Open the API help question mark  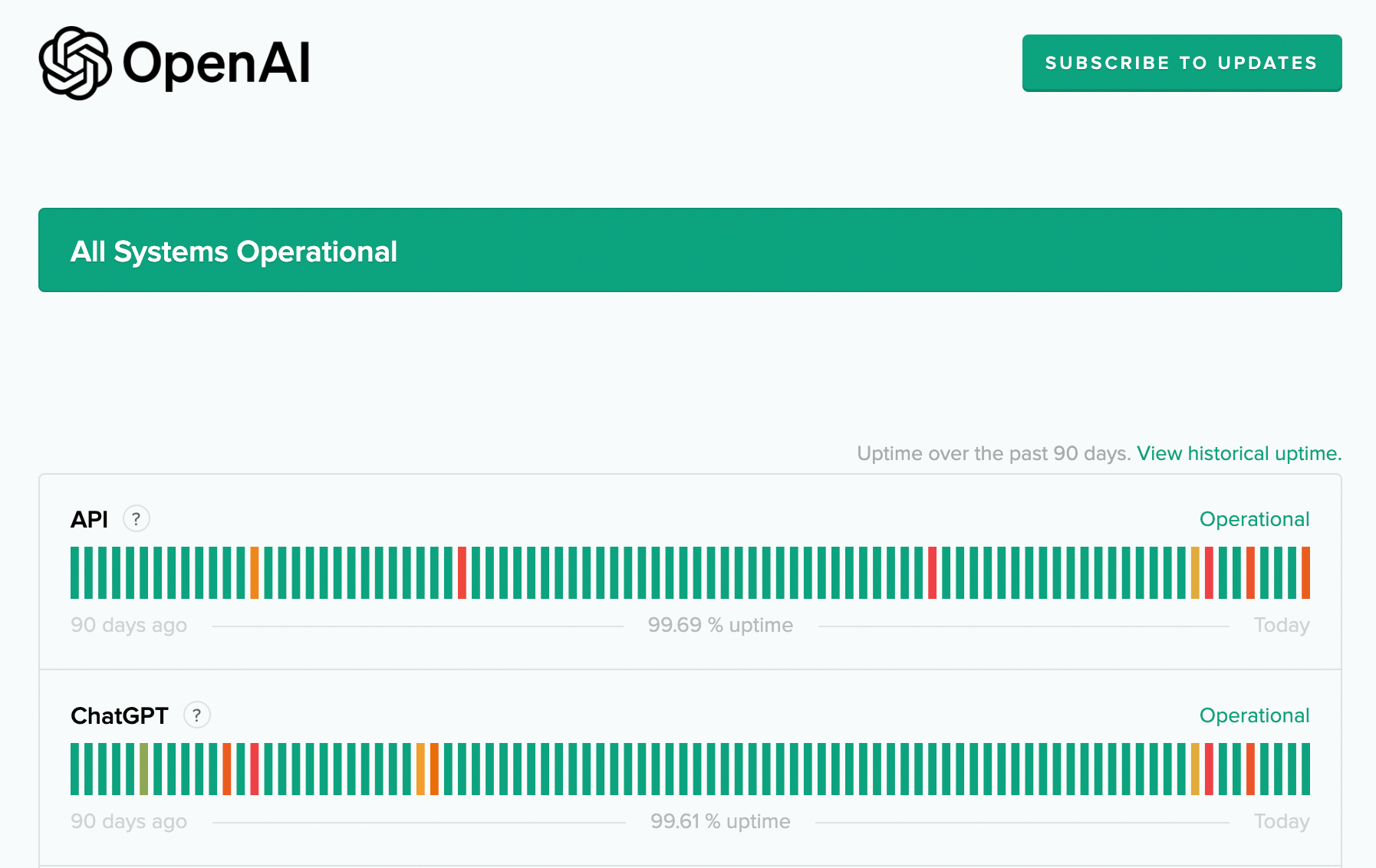click(x=137, y=519)
